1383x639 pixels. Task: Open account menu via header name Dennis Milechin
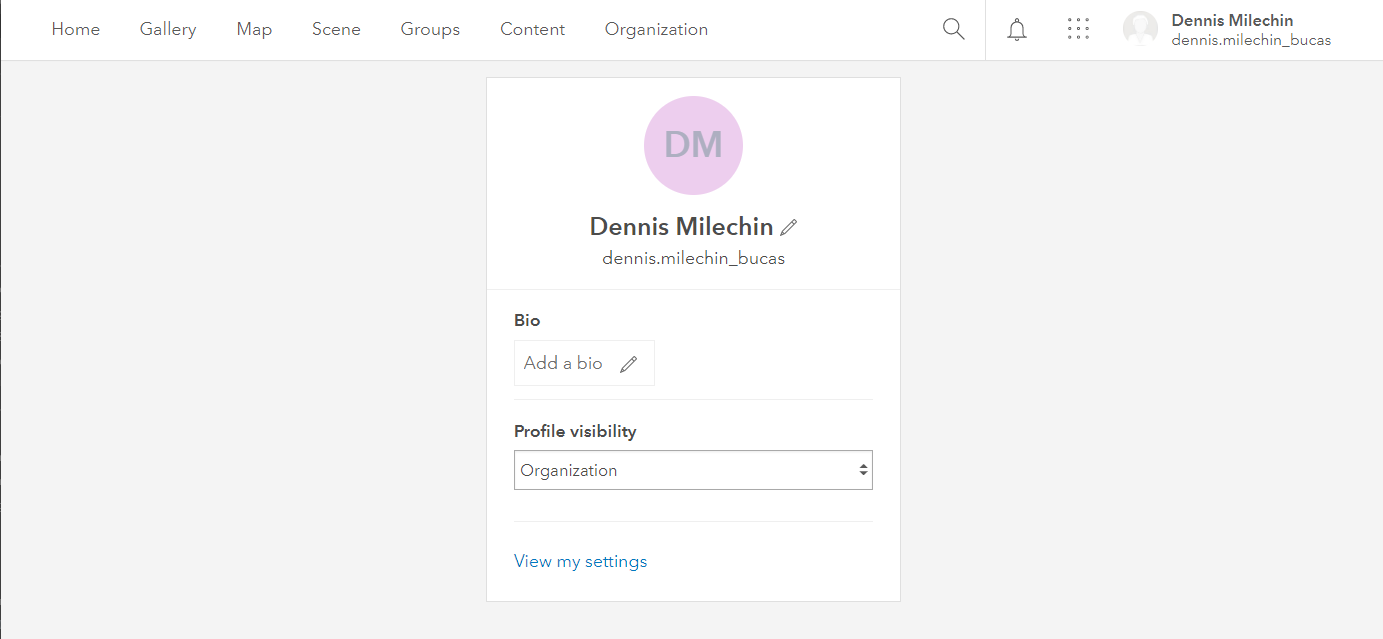point(1232,21)
